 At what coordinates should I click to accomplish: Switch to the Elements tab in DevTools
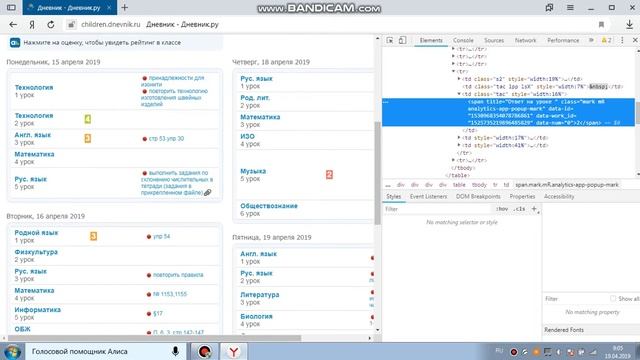coord(431,40)
